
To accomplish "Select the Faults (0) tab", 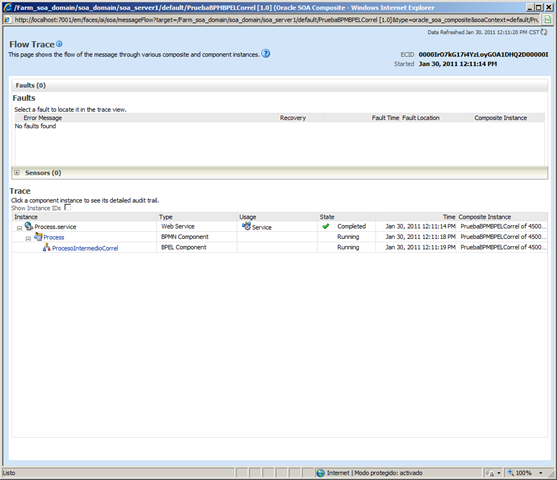I will pyautogui.click(x=31, y=85).
